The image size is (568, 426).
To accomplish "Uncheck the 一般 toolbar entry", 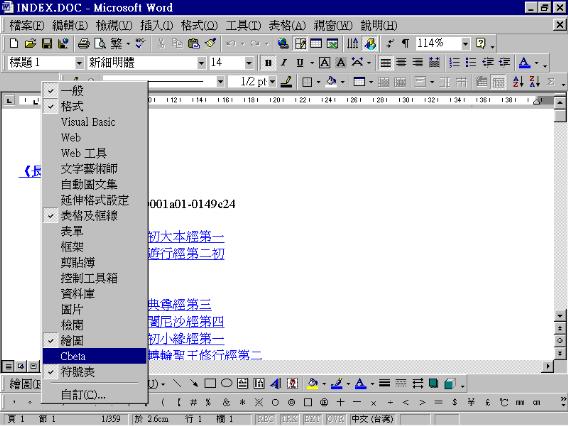I will pyautogui.click(x=95, y=90).
